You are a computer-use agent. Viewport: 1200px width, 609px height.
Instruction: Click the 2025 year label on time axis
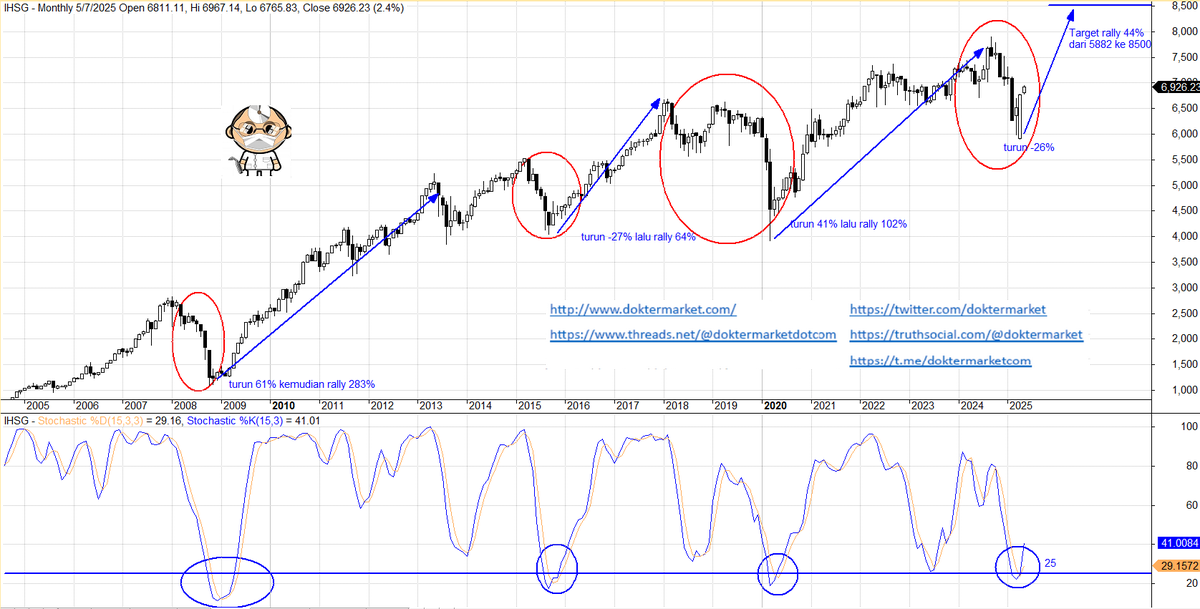point(1020,406)
